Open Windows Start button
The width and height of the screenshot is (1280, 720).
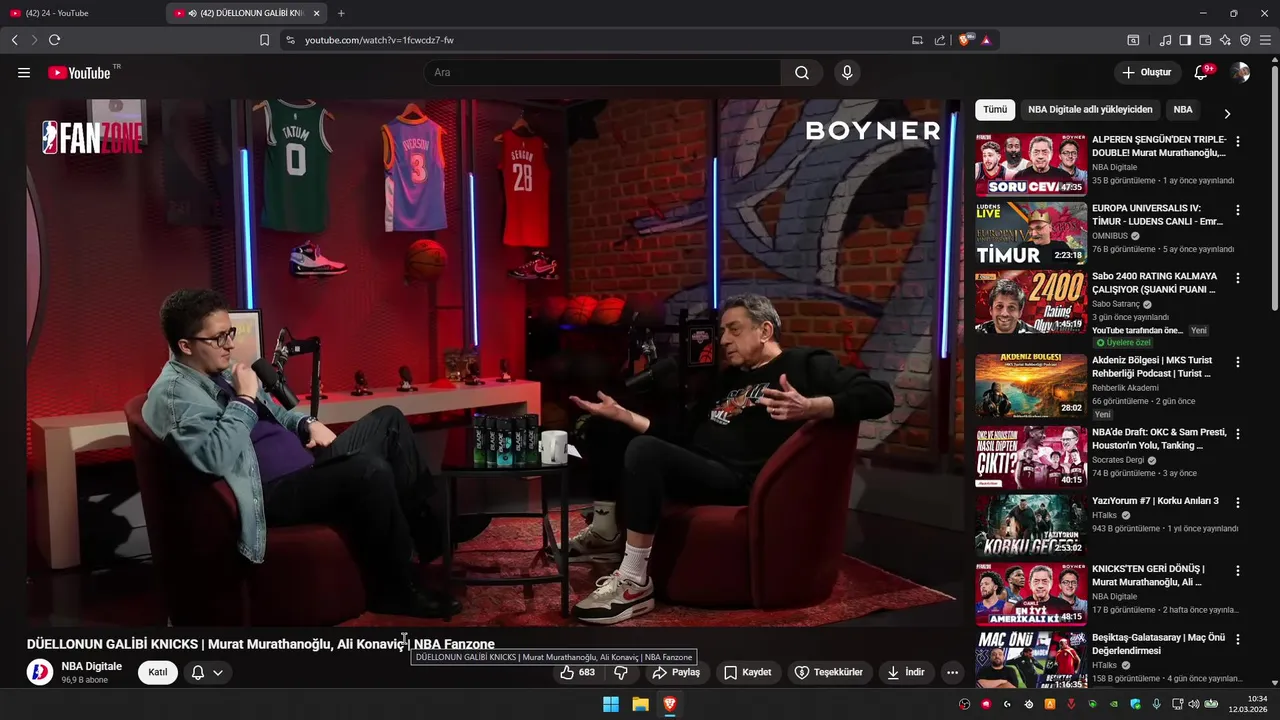tap(611, 704)
